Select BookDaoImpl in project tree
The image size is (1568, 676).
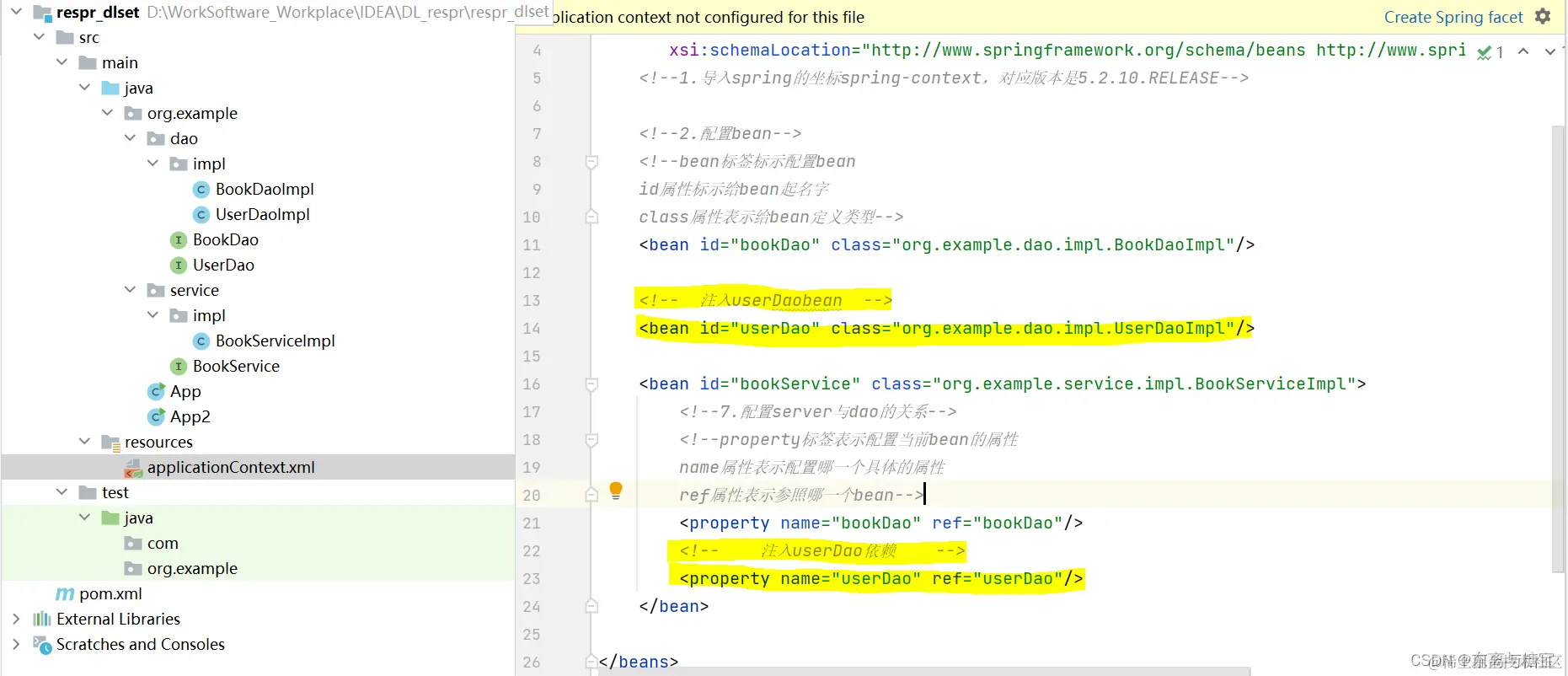point(265,190)
